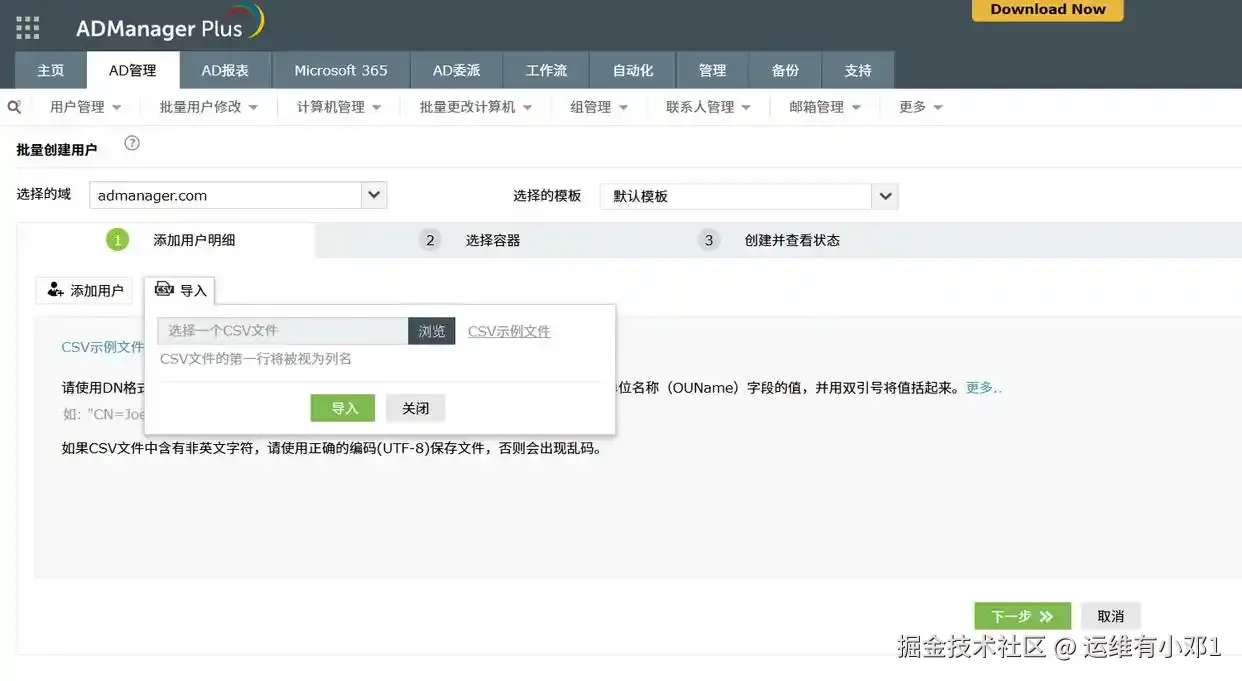Click the 下一步 next button
This screenshot has width=1242, height=681.
[1022, 616]
